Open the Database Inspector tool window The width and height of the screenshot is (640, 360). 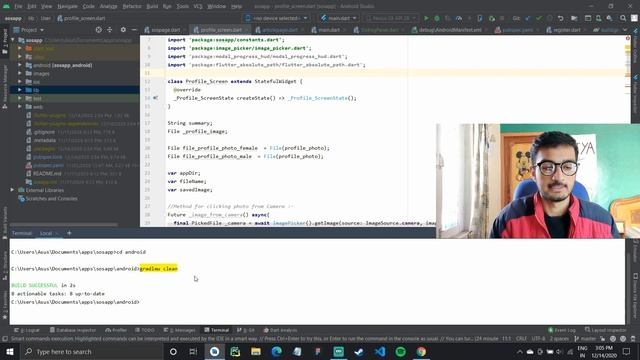coord(73,330)
